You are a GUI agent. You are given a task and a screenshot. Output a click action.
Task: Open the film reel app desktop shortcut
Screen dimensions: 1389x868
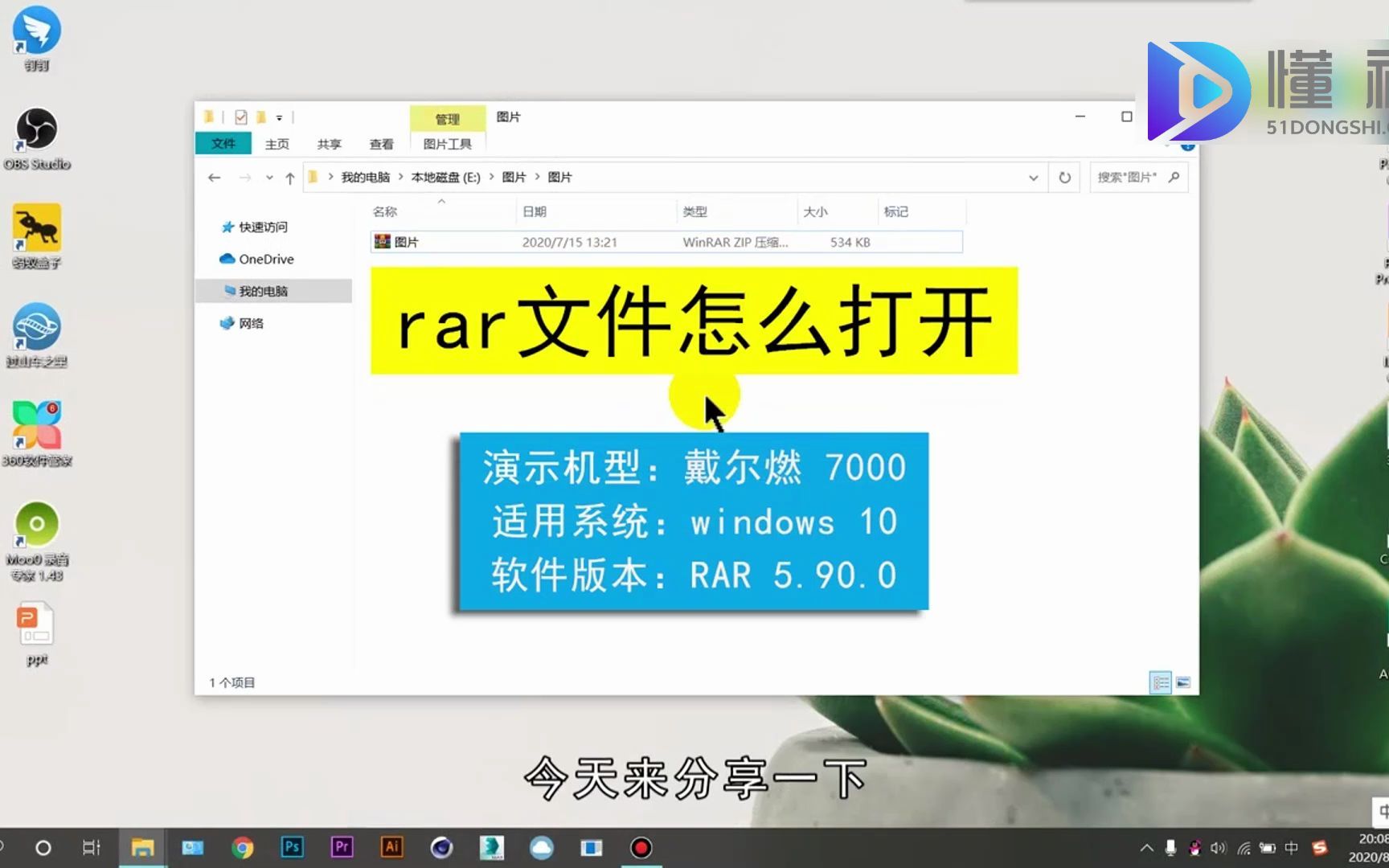pos(37,336)
